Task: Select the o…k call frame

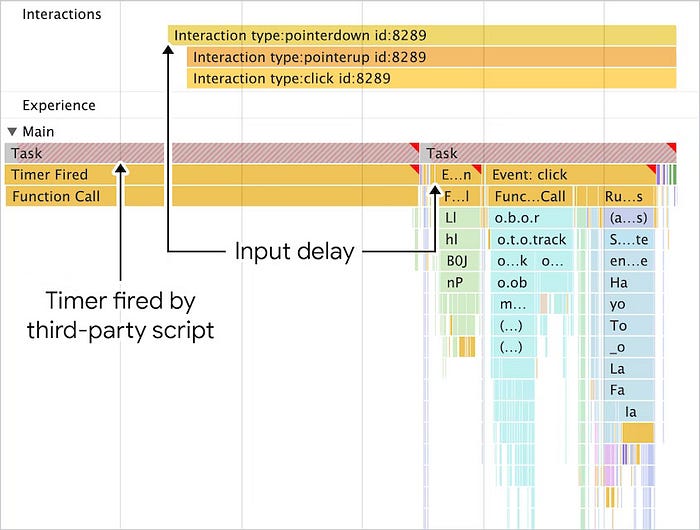Action: 513,261
